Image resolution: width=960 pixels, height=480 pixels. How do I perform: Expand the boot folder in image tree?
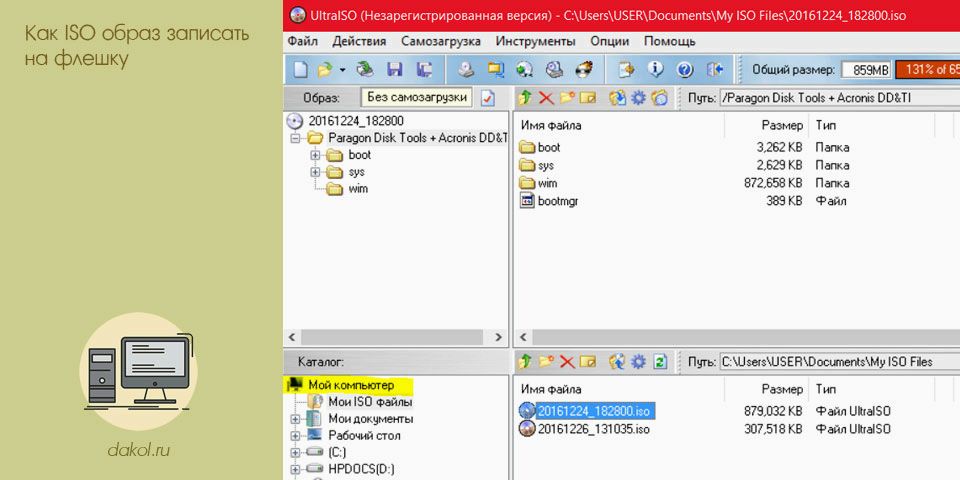coord(315,156)
